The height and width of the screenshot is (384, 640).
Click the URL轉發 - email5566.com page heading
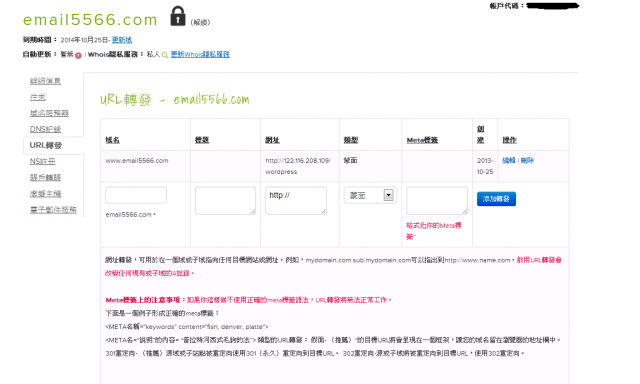pos(175,100)
